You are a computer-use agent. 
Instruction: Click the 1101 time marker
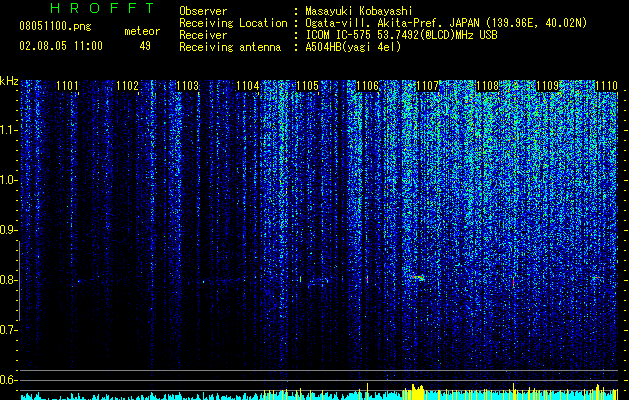(x=67, y=85)
